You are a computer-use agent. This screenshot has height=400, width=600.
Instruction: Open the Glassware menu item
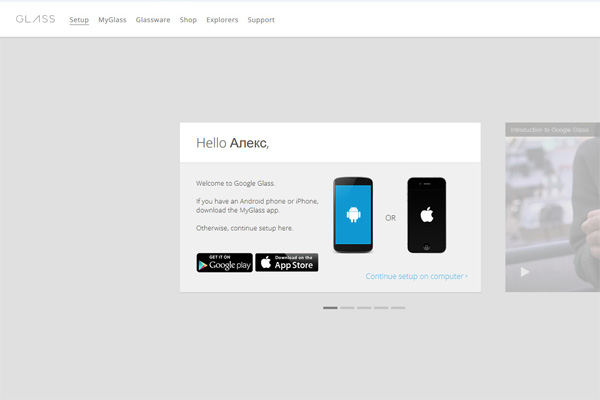click(152, 20)
